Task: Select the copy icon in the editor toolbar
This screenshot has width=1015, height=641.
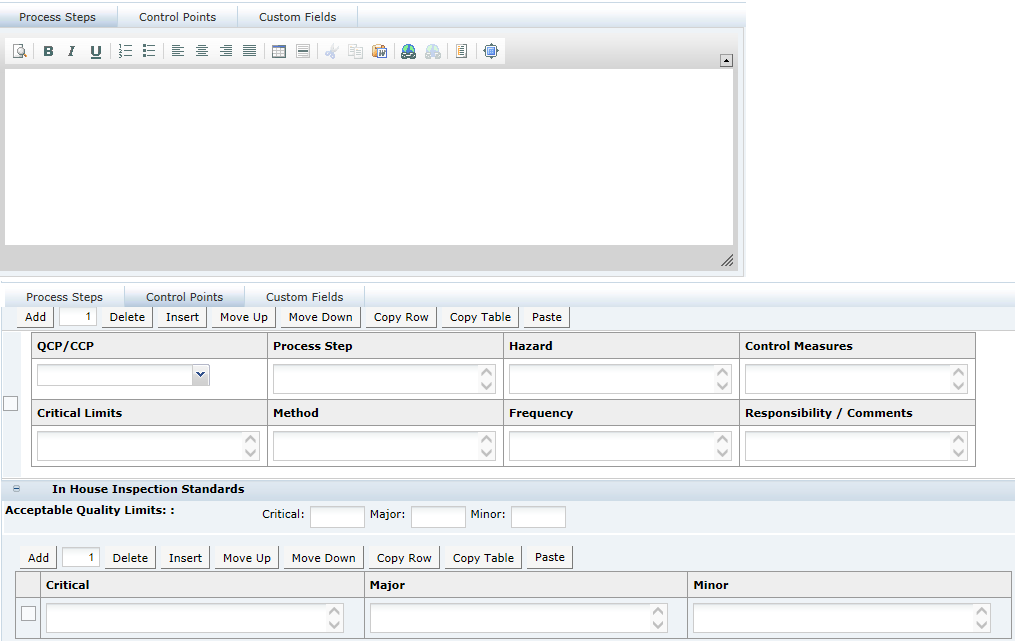Action: click(x=355, y=51)
